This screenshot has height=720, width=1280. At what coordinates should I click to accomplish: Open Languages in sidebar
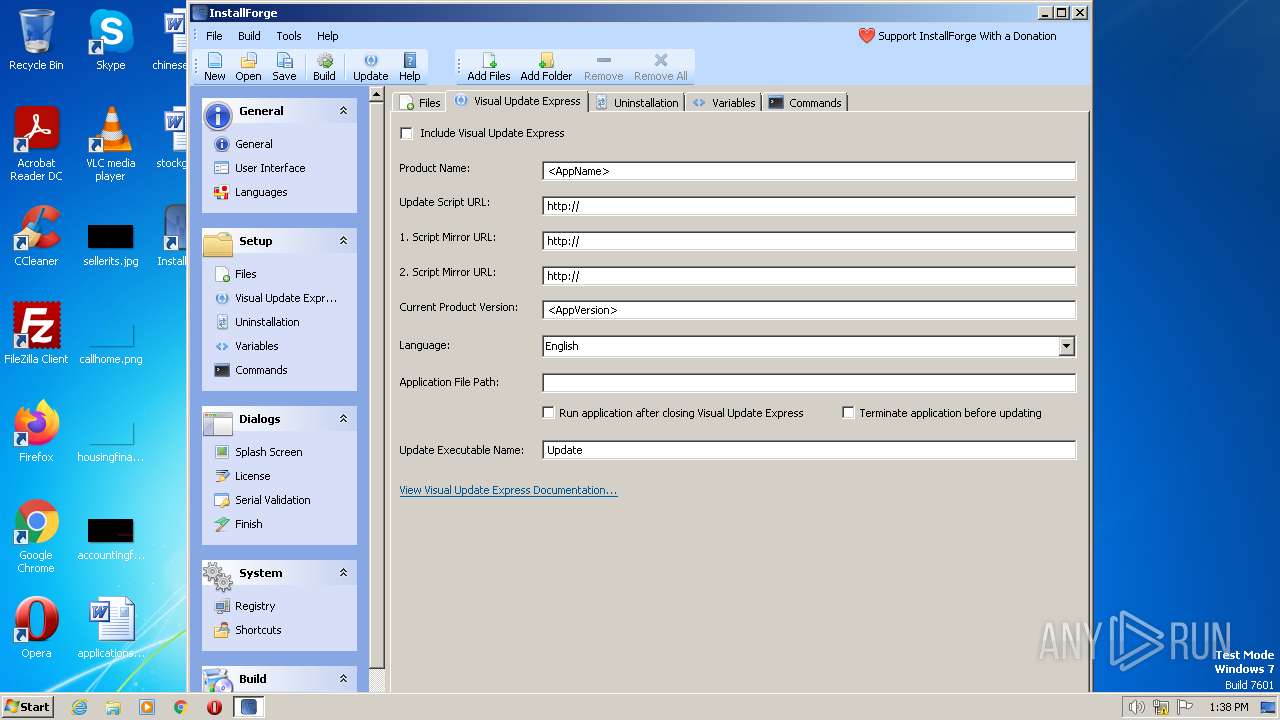coord(251,192)
